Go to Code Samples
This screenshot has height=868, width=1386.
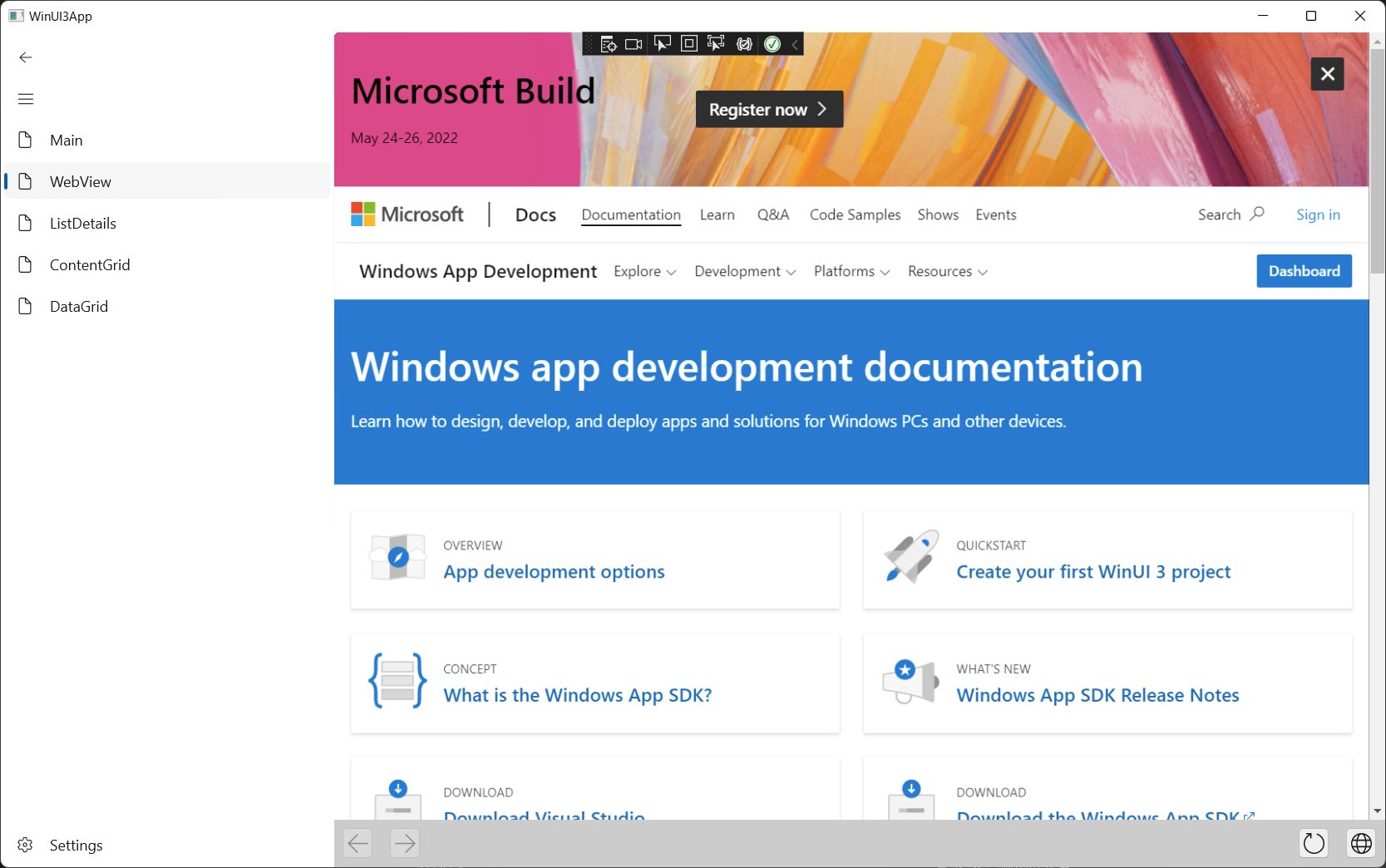[856, 215]
